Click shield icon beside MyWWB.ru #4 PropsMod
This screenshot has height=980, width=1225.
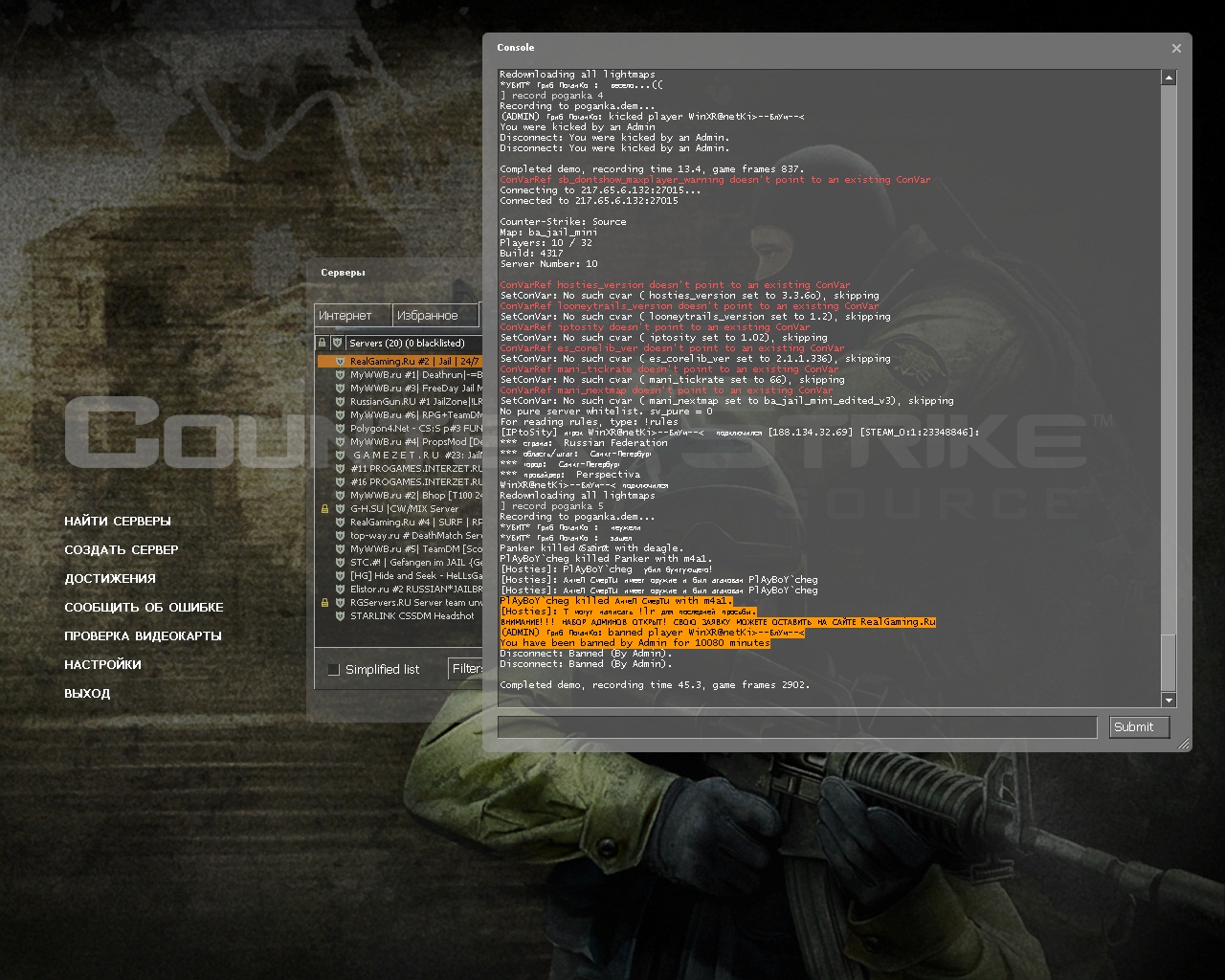(340, 442)
